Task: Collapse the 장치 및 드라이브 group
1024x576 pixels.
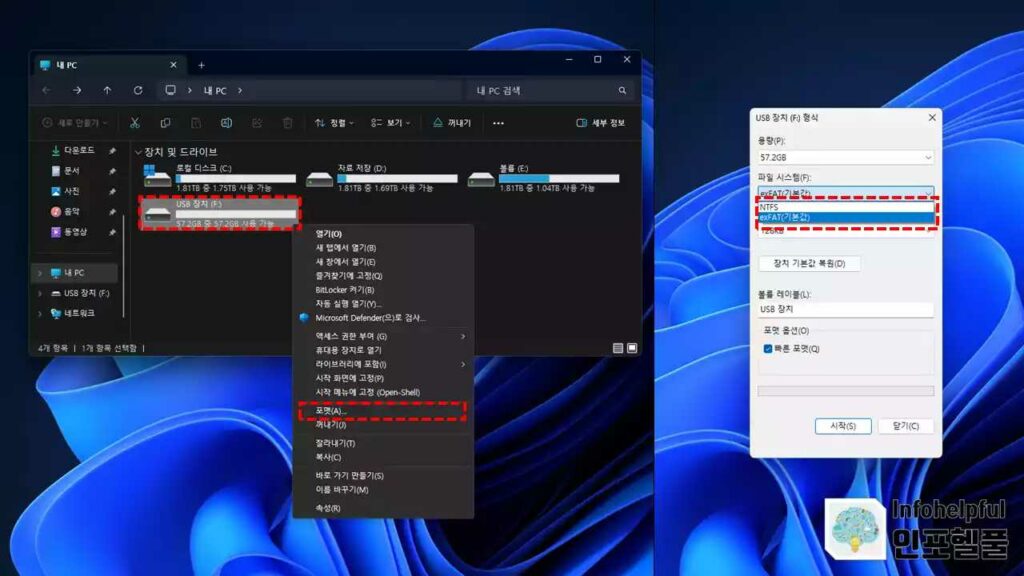Action: tap(138, 152)
